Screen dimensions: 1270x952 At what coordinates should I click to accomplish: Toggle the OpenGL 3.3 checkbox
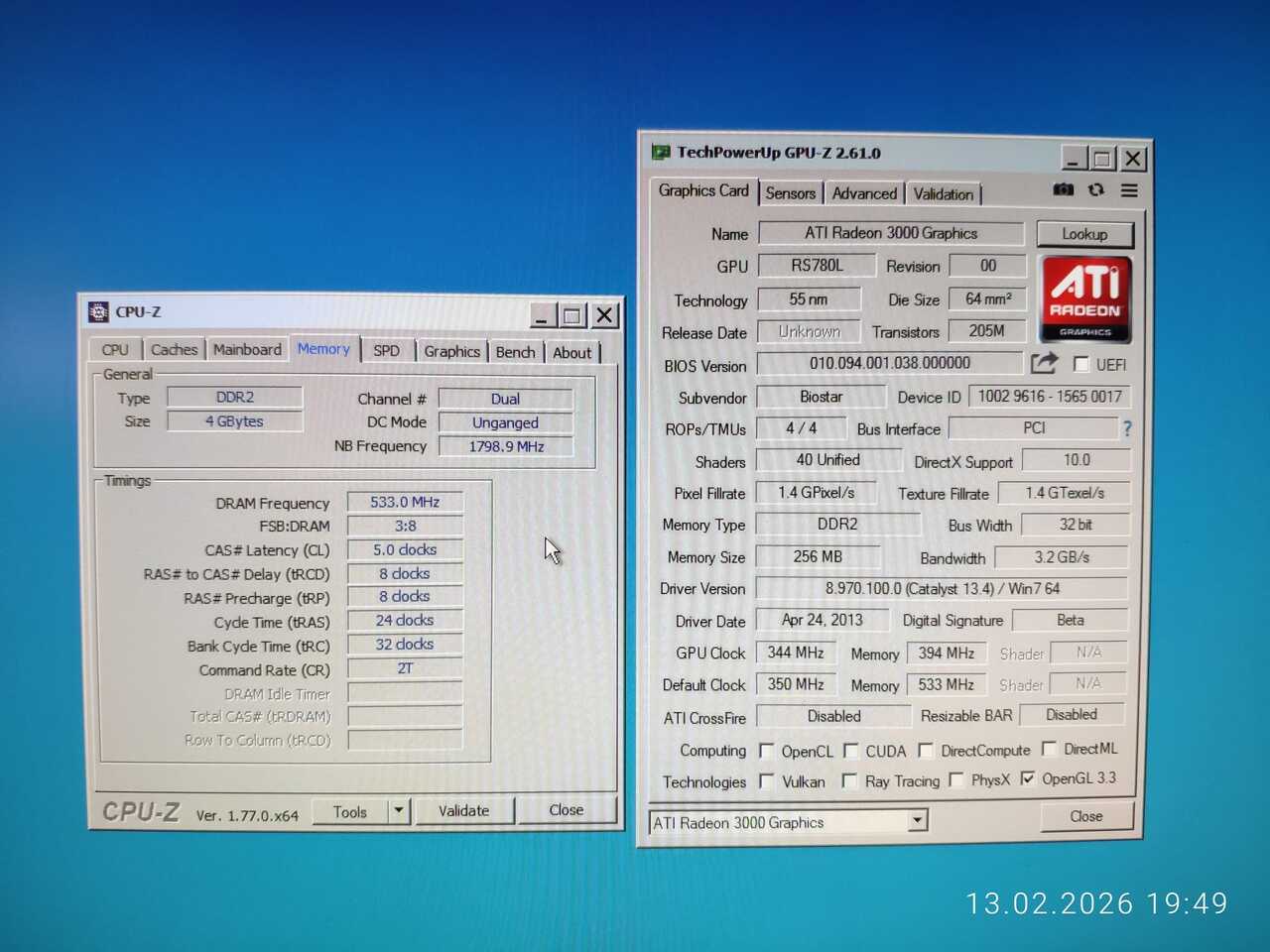click(1027, 778)
